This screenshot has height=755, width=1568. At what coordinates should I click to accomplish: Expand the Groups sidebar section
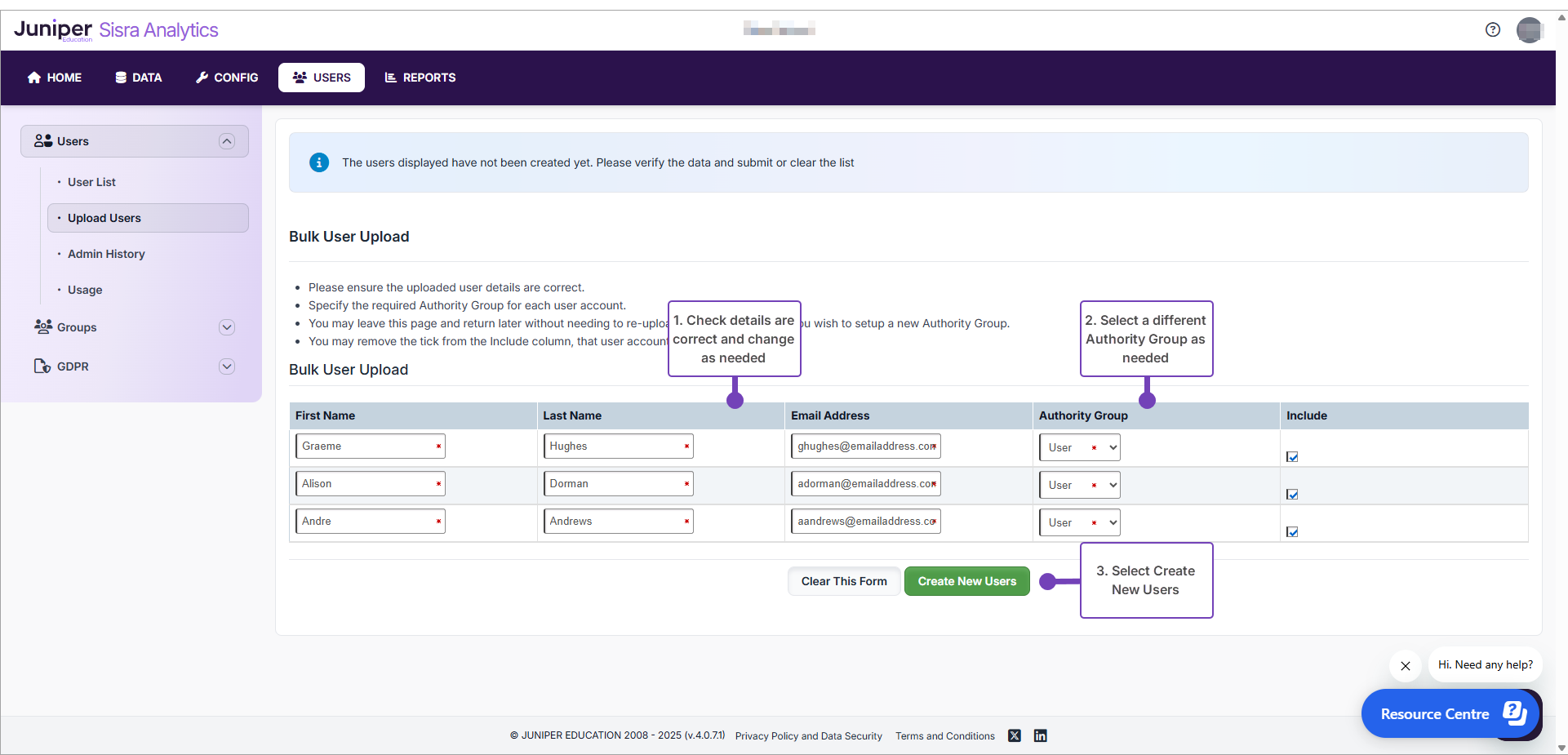[227, 327]
